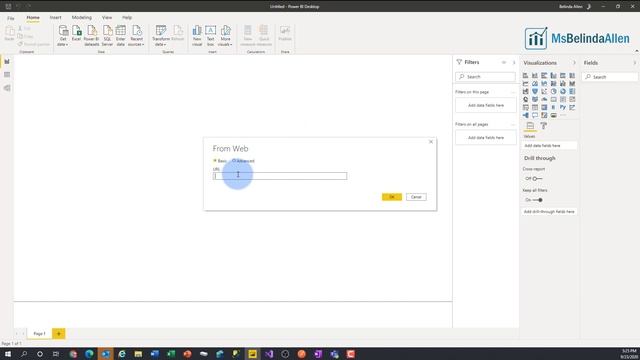Select the Q&A speech bubble visualization
The height and width of the screenshot is (360, 640).
coord(535,116)
